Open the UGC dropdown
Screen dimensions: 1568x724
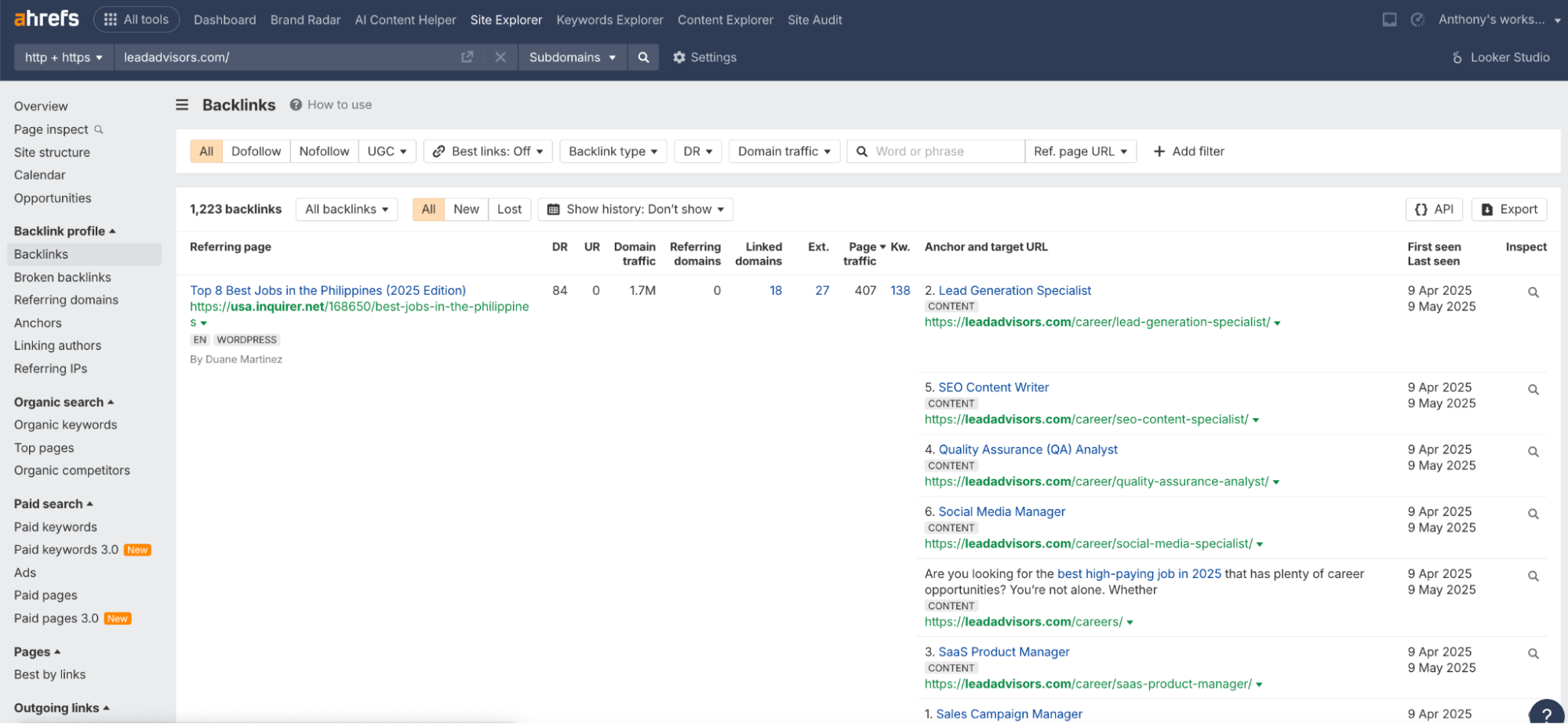pos(387,151)
